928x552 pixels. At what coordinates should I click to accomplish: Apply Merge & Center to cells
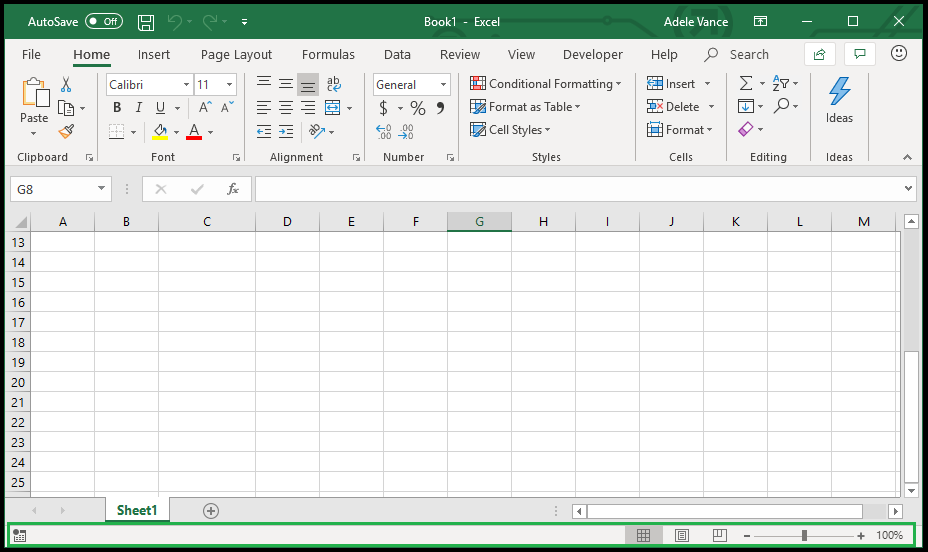331,108
